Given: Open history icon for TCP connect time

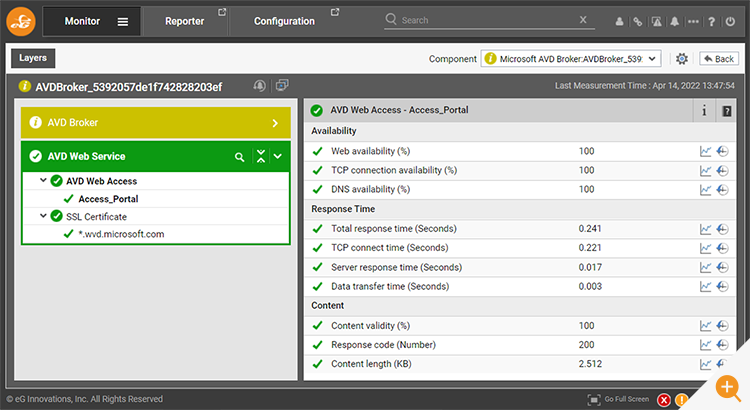Looking at the screenshot, I should point(722,248).
